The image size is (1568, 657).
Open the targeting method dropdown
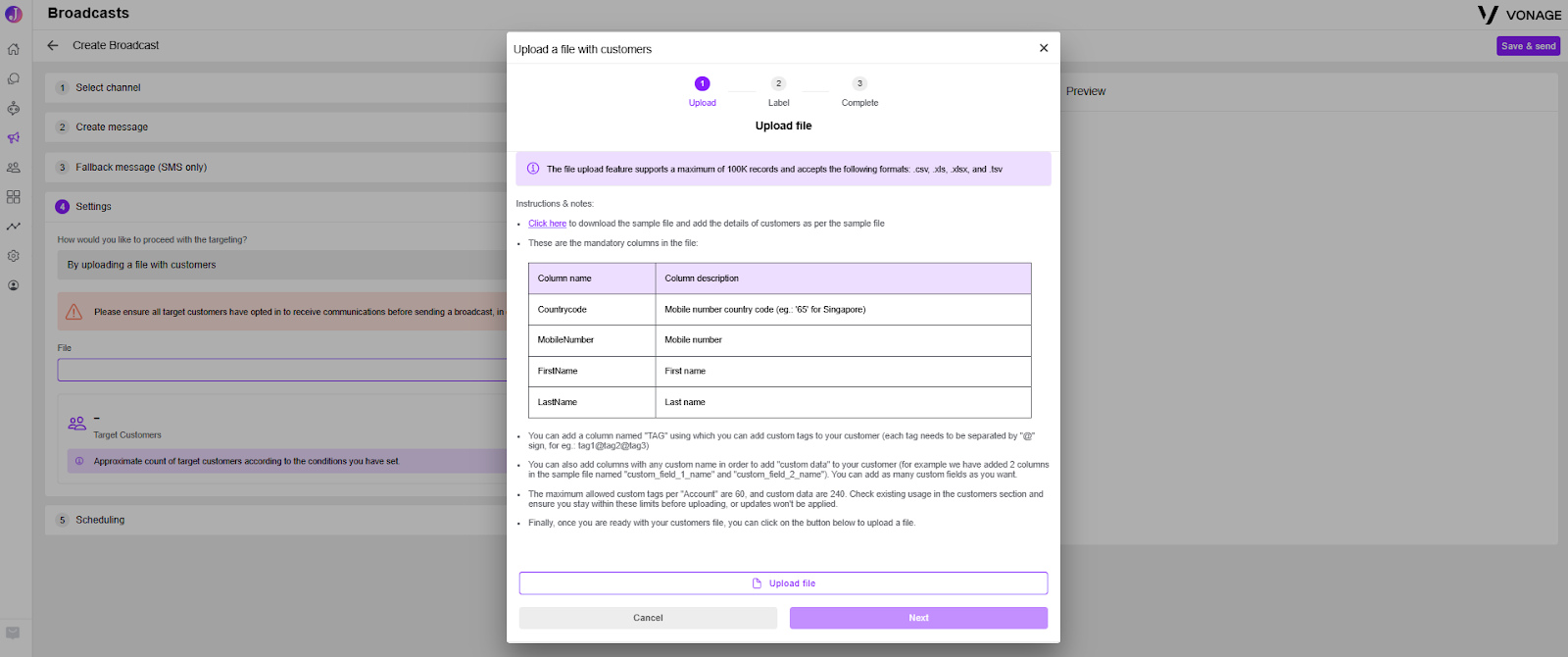tap(282, 265)
